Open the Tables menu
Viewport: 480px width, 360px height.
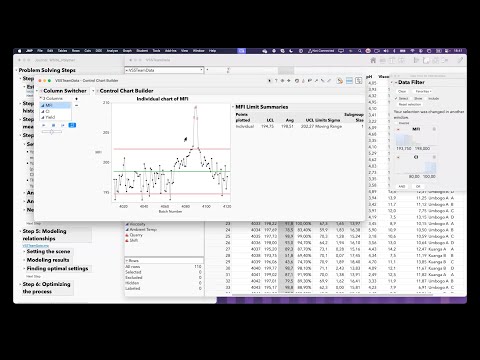click(62, 51)
